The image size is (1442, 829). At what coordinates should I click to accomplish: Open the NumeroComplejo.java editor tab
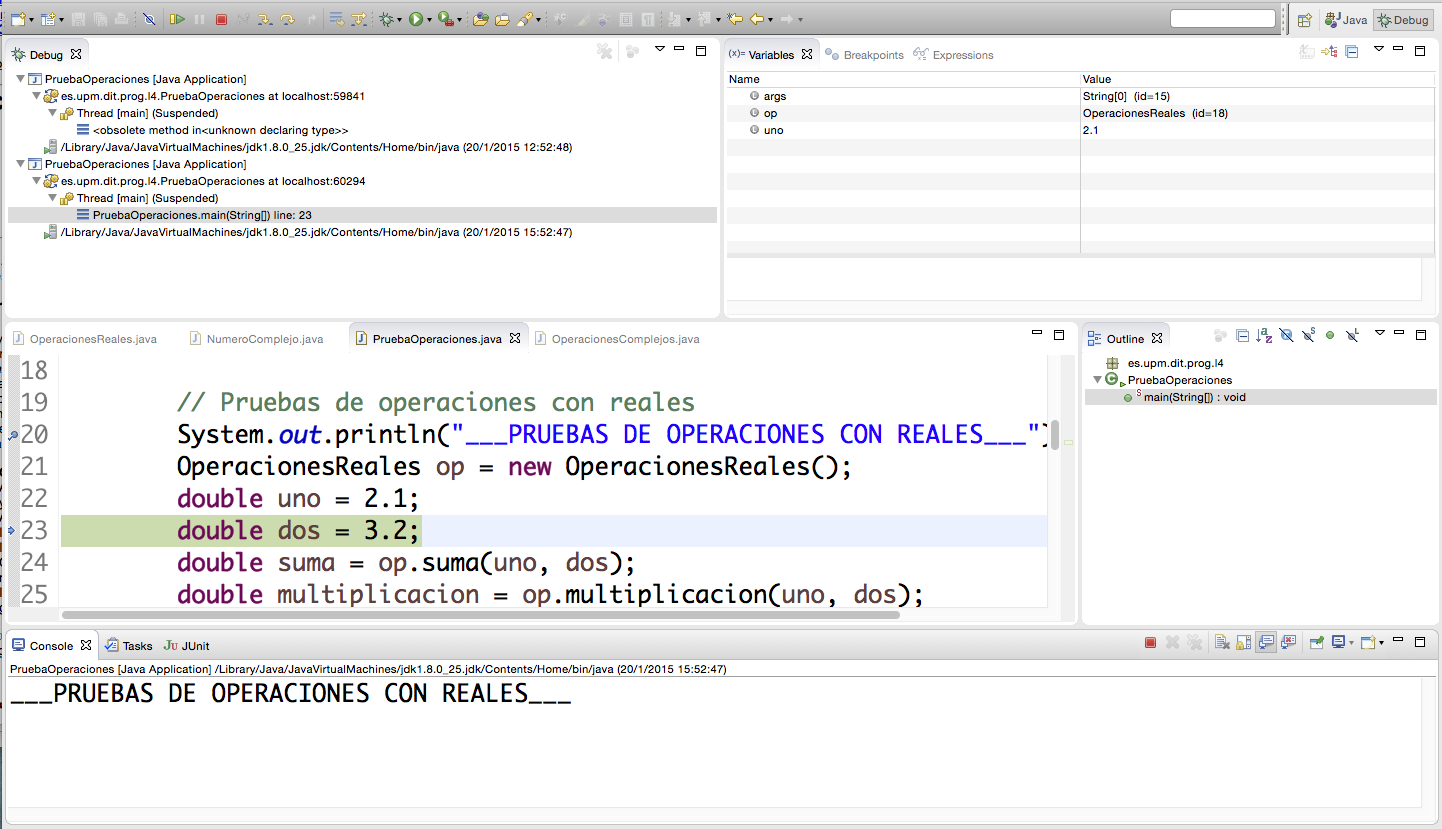pyautogui.click(x=256, y=339)
